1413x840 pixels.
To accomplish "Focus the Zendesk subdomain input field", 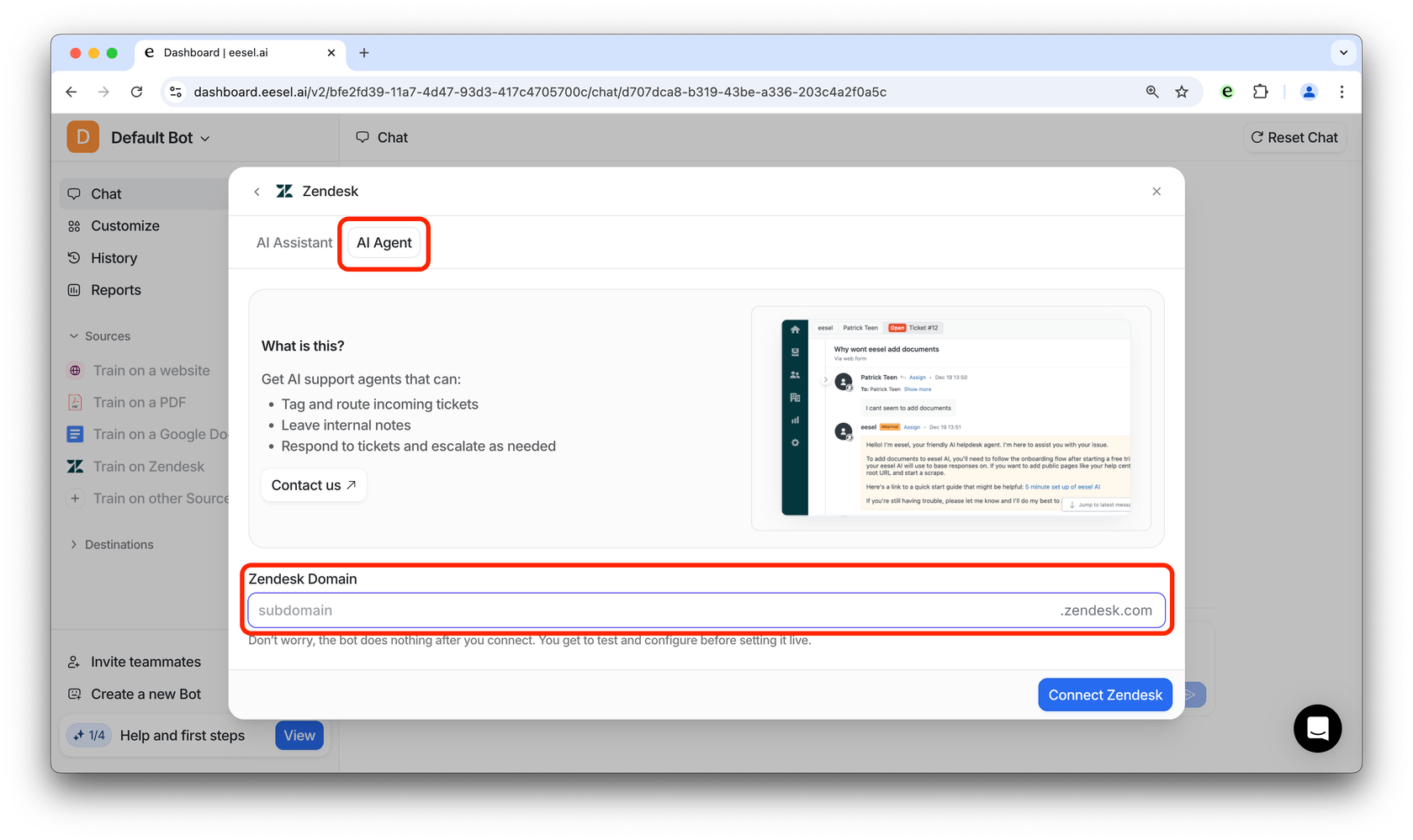I will pyautogui.click(x=648, y=610).
